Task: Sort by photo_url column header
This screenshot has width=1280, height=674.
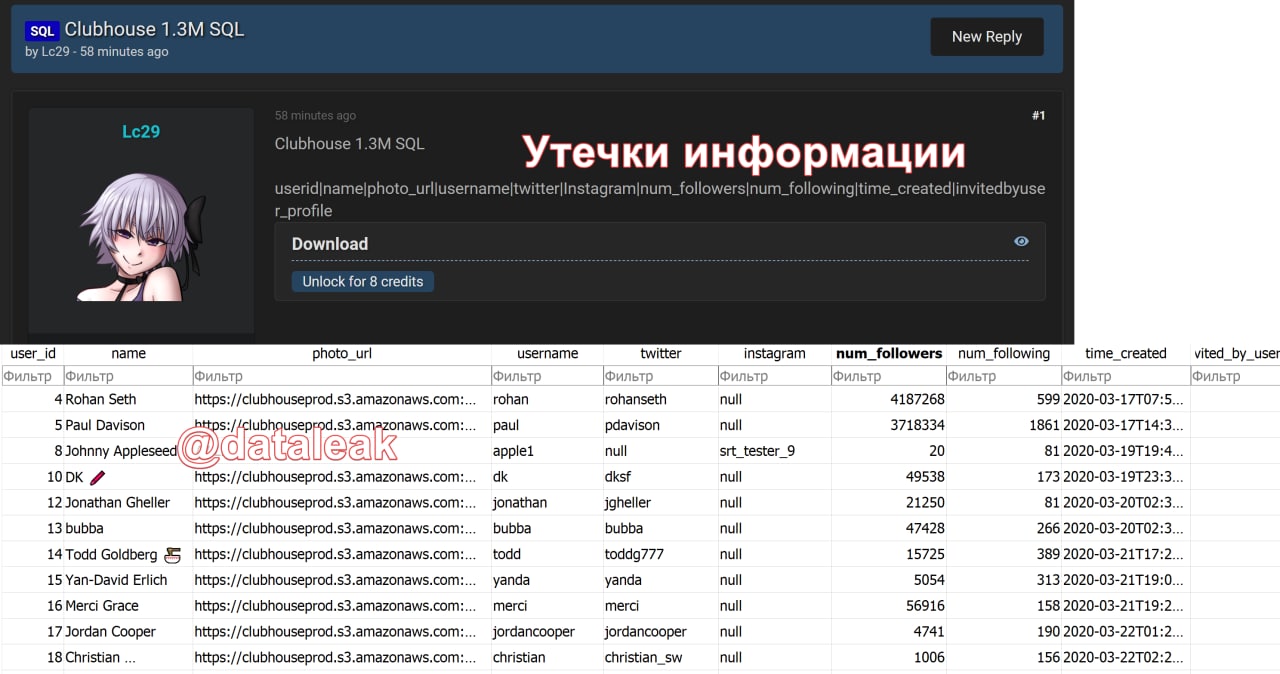Action: click(342, 353)
